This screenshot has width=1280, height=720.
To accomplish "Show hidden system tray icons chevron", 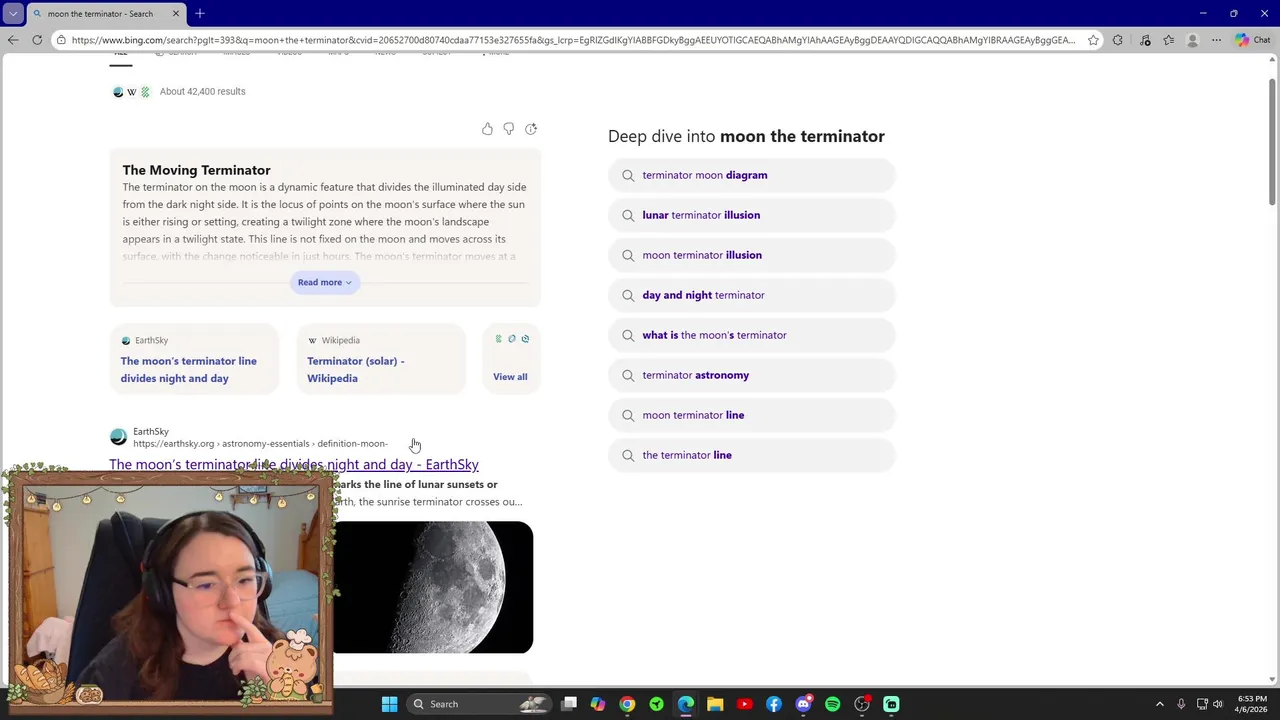I will (1160, 704).
